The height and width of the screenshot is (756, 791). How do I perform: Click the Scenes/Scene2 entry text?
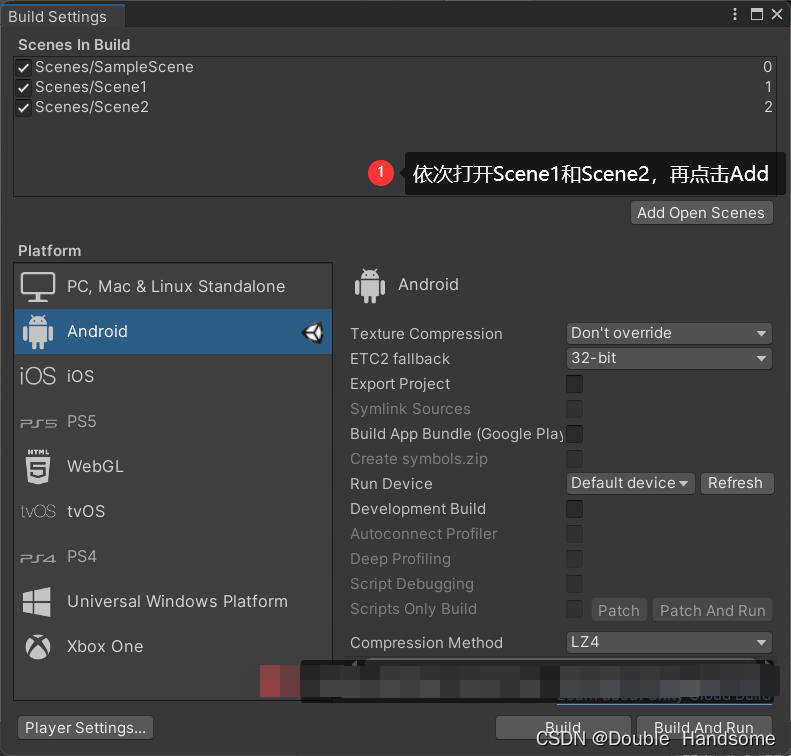click(x=92, y=107)
